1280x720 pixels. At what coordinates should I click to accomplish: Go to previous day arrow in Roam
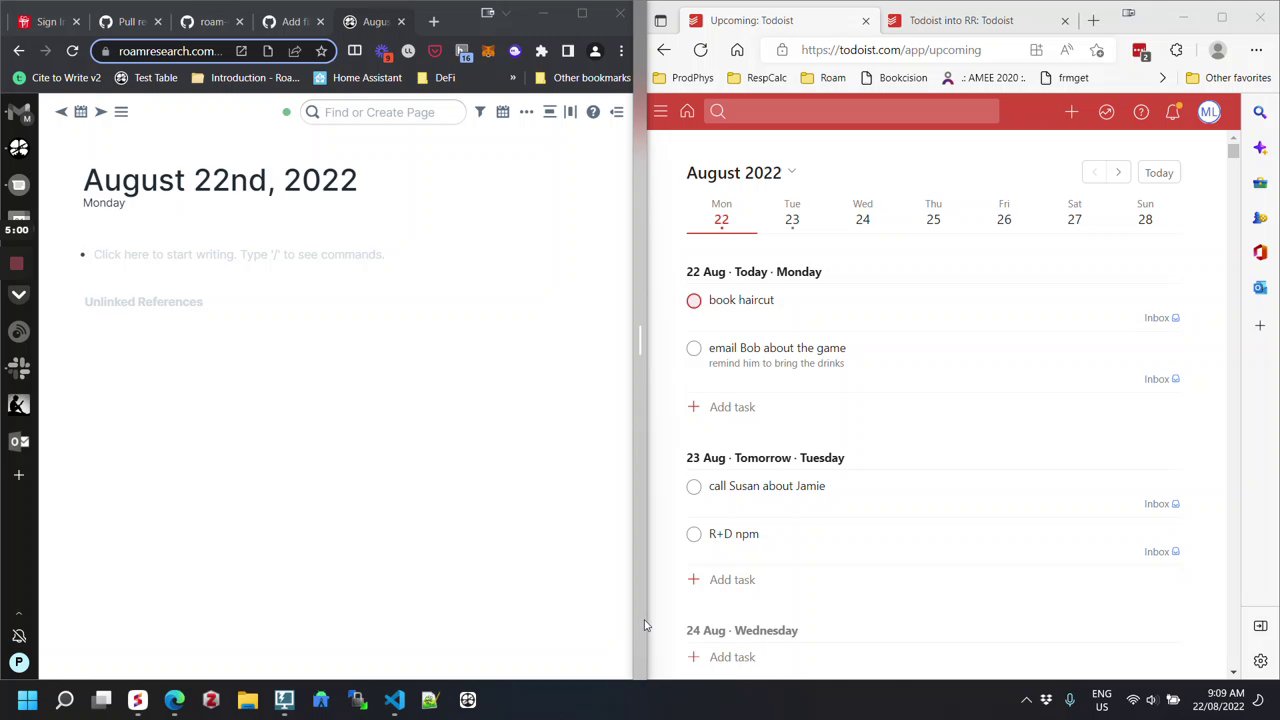61,112
